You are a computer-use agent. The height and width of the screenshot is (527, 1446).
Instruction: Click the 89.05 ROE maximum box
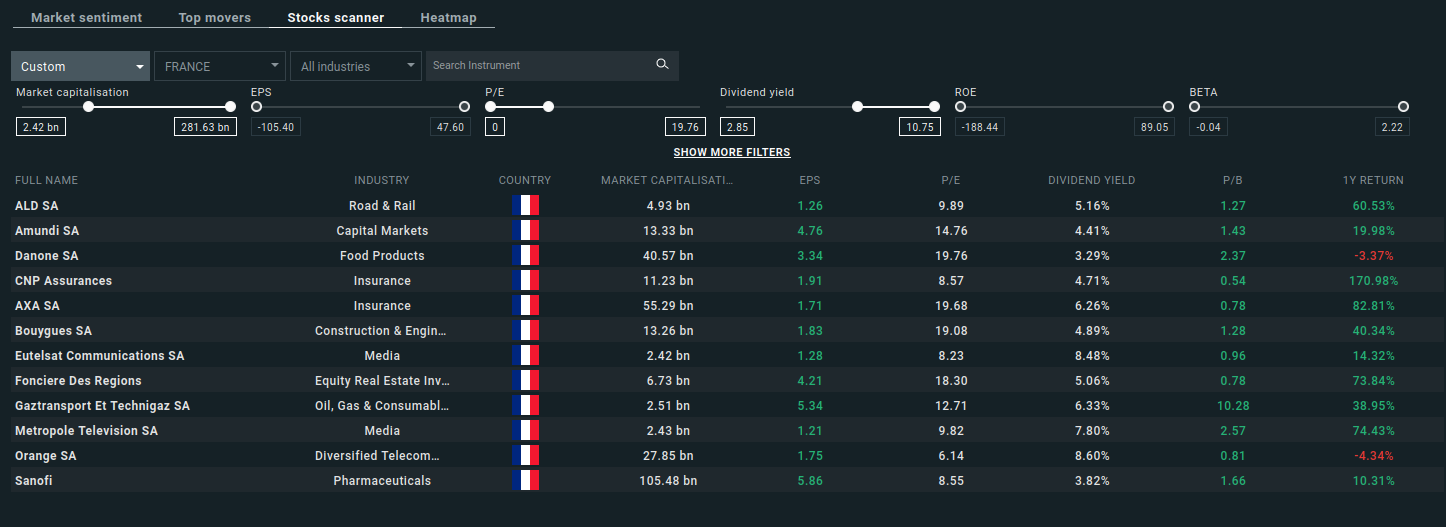(1153, 127)
